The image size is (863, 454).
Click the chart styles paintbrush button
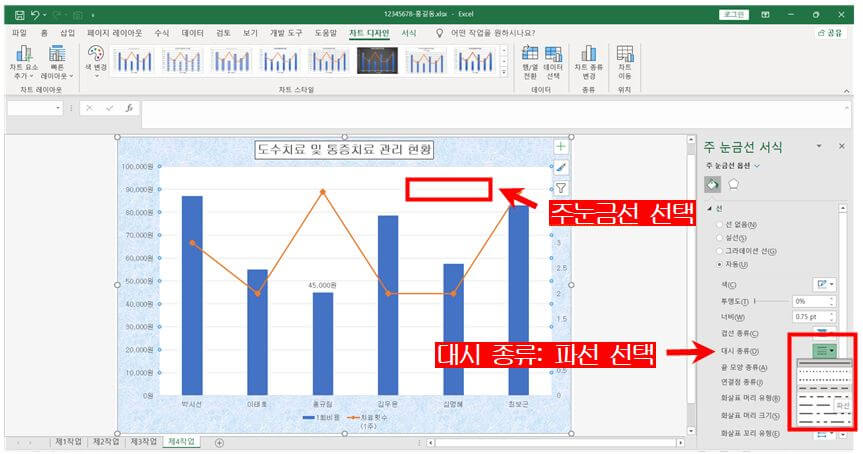[560, 167]
